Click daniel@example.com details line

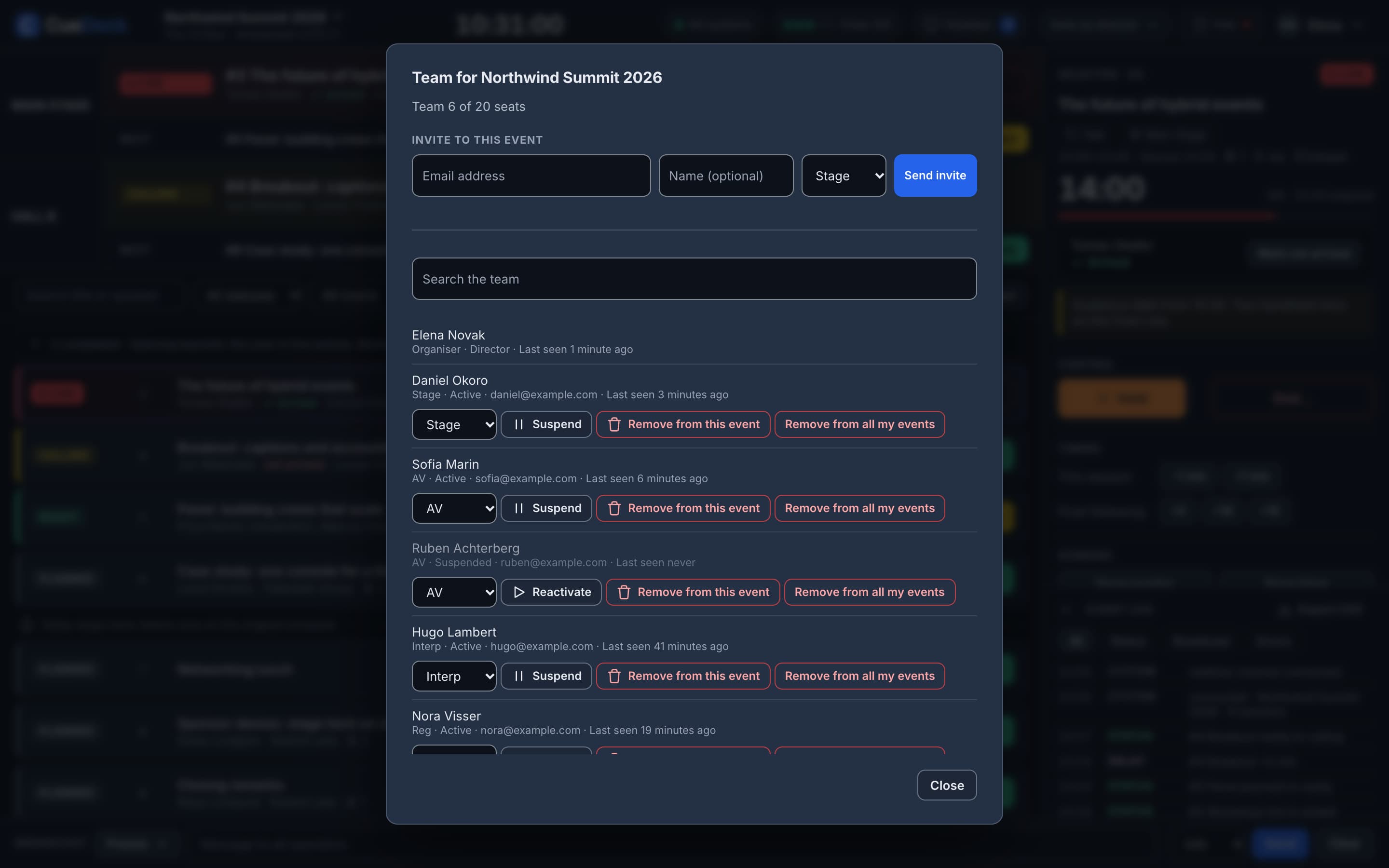click(570, 394)
